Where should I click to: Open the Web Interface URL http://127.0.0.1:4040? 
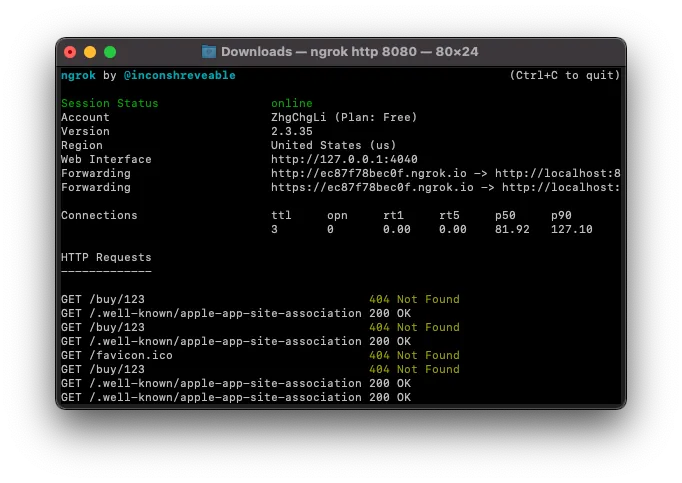click(344, 159)
